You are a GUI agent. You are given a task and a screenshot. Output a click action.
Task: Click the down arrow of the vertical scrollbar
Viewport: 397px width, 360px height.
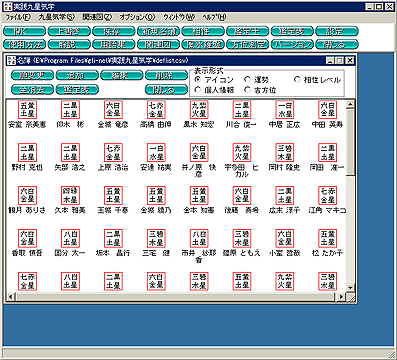[350, 287]
